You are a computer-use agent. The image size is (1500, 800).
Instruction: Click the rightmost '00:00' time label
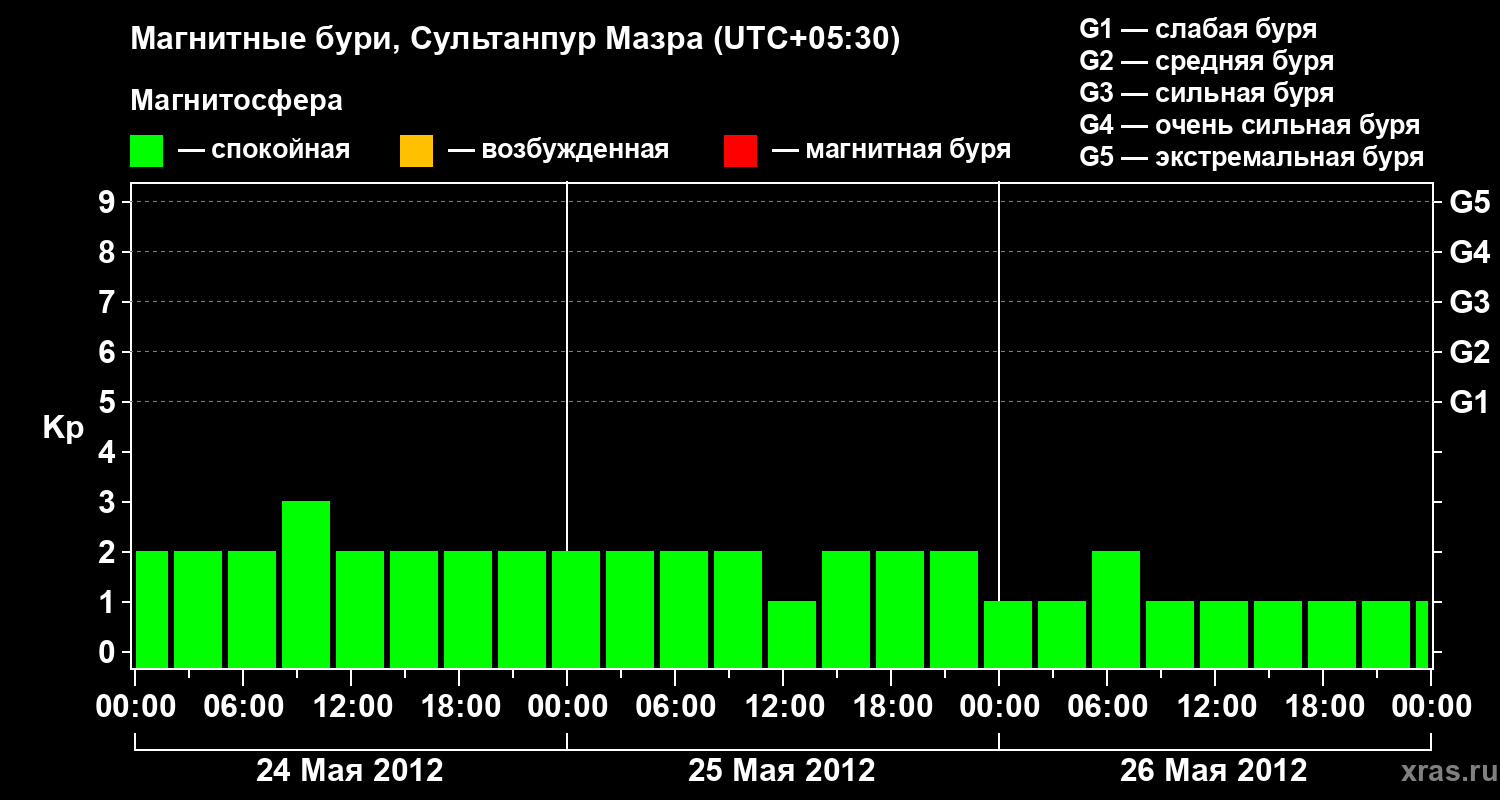(x=1431, y=706)
